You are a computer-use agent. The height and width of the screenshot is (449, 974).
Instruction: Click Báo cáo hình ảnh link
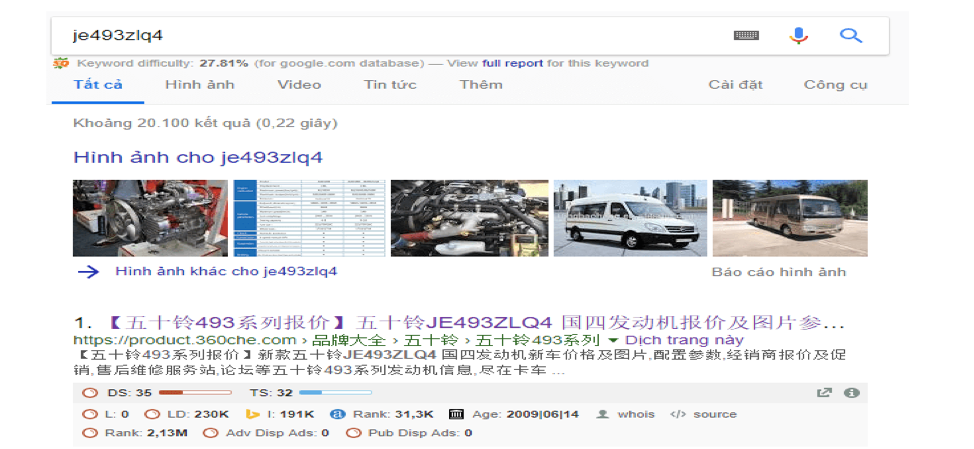[779, 272]
